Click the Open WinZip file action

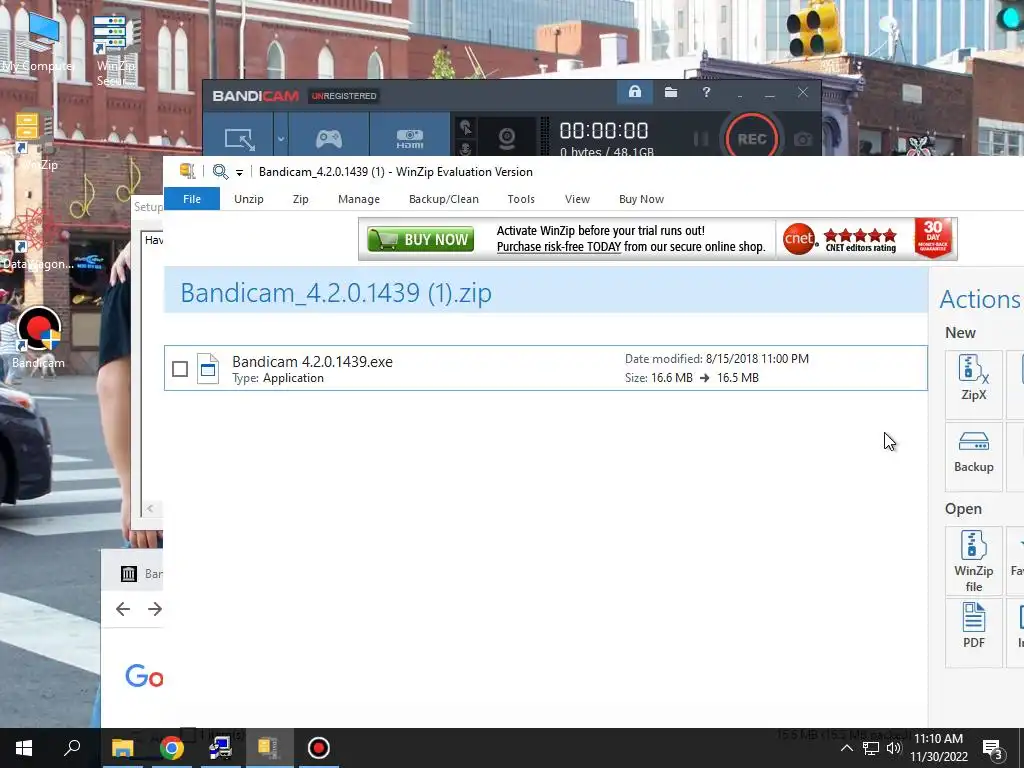[974, 560]
